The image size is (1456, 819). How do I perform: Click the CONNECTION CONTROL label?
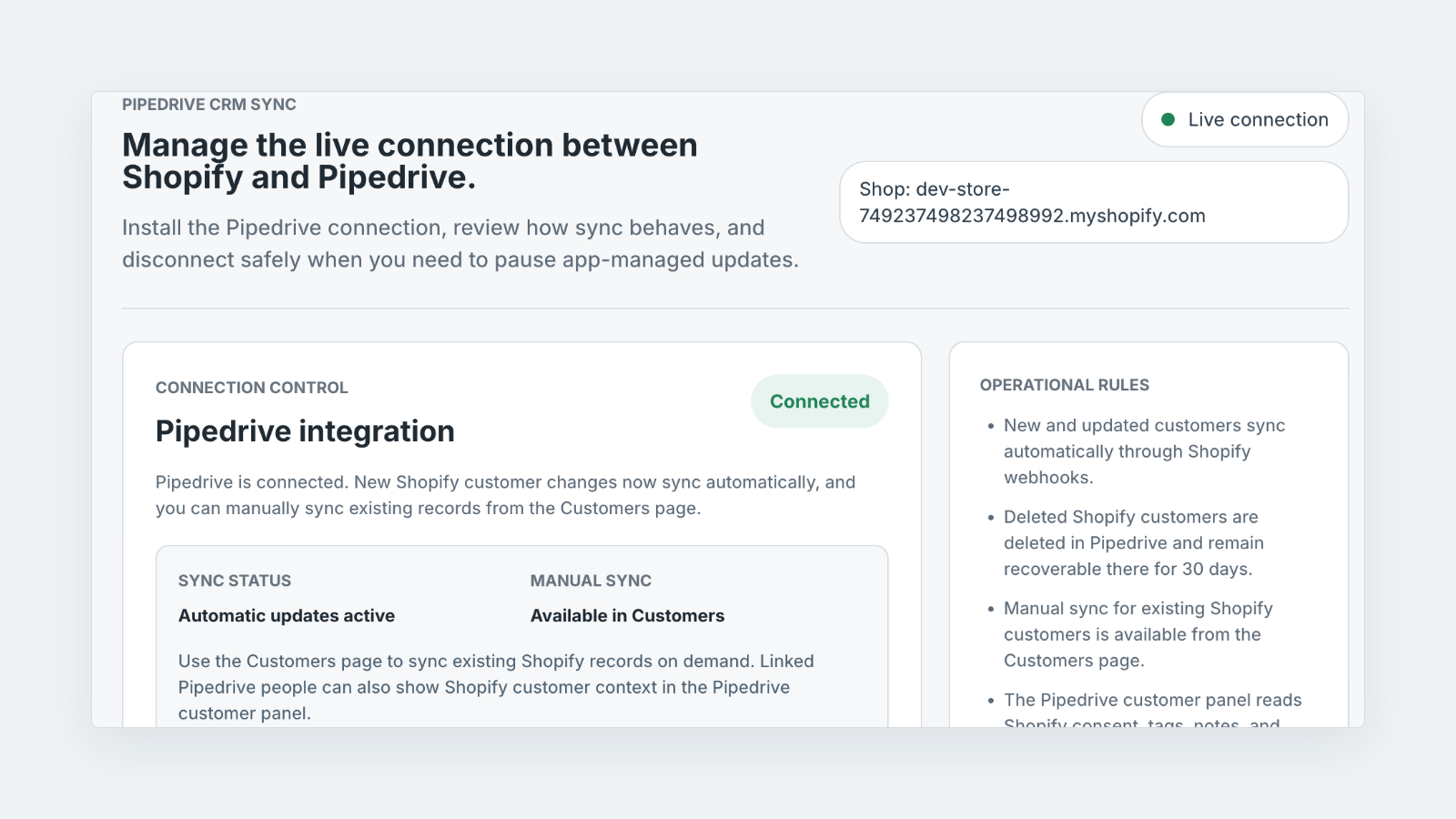(x=252, y=388)
